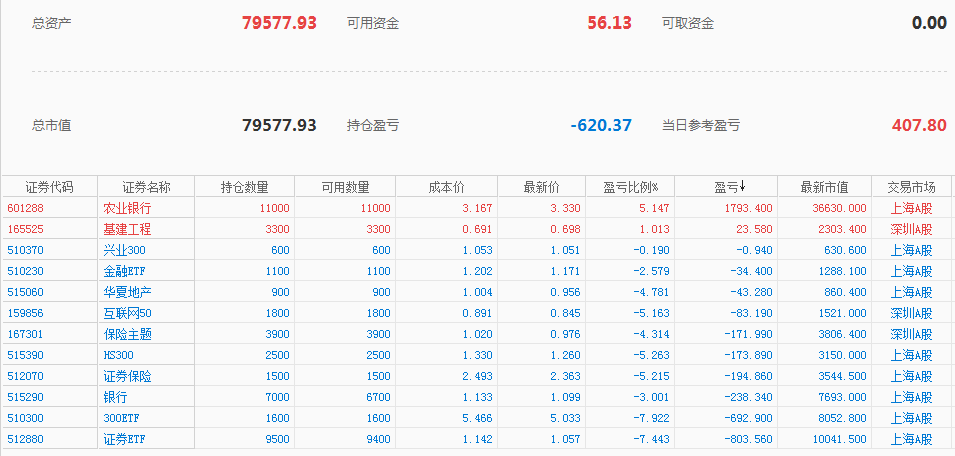Viewport: 955px width, 456px height.
Task: Click security code 515060
Action: (x=26, y=292)
